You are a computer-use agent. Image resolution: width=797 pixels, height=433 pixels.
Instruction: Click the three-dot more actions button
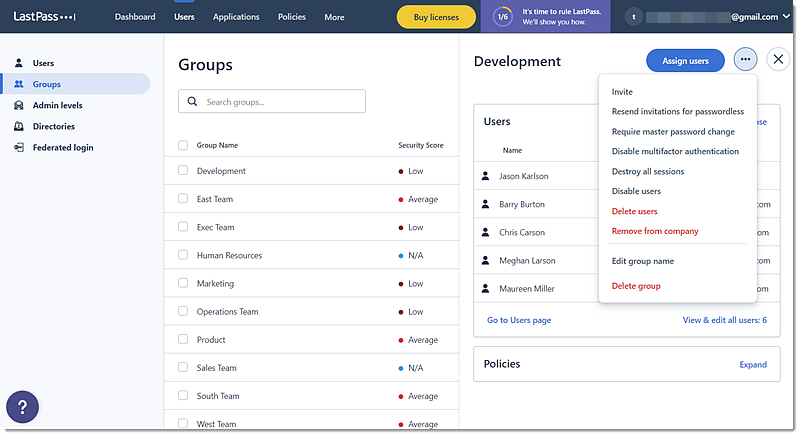pos(745,60)
